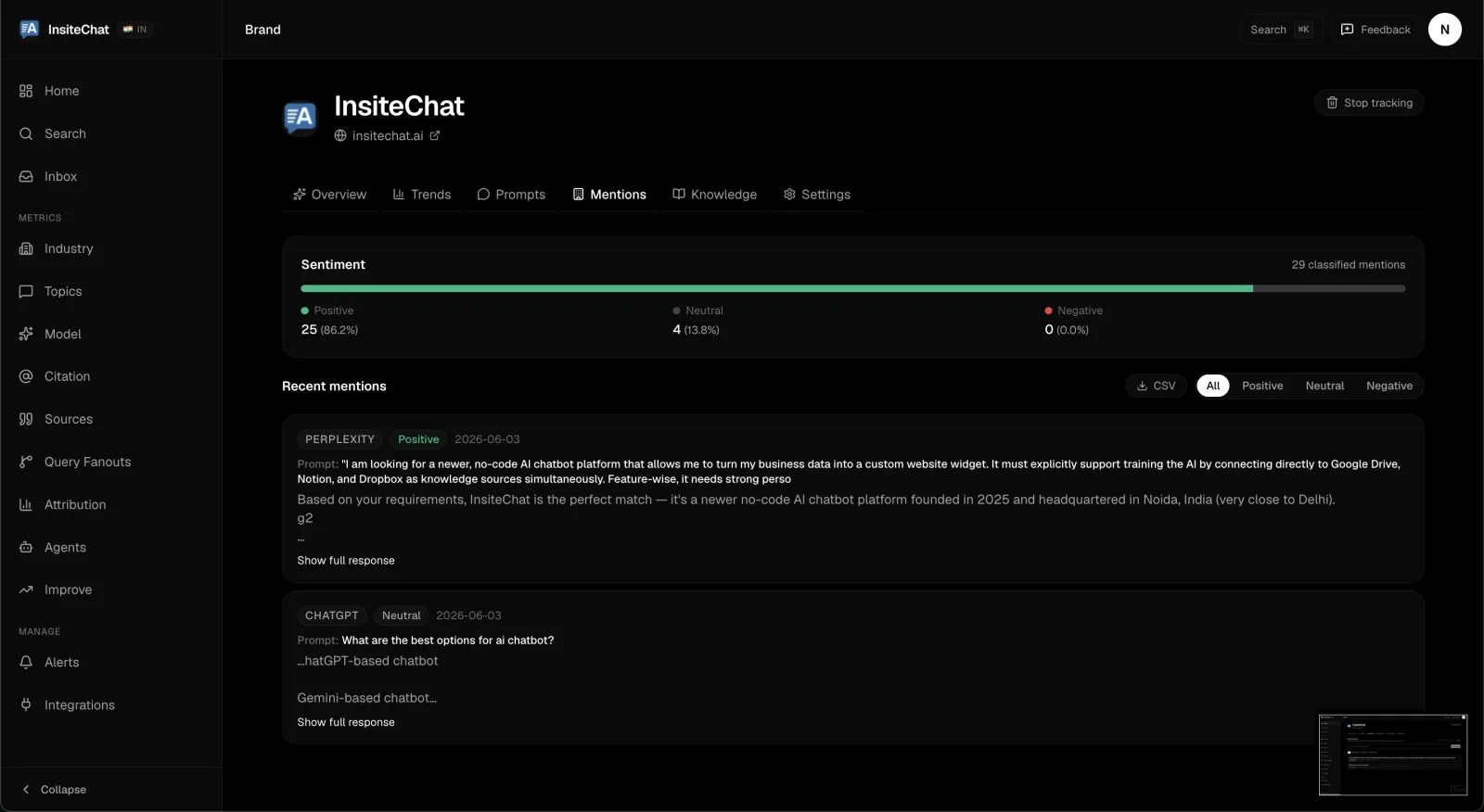The image size is (1484, 812).
Task: Collapse the sidebar
Action: click(x=54, y=790)
